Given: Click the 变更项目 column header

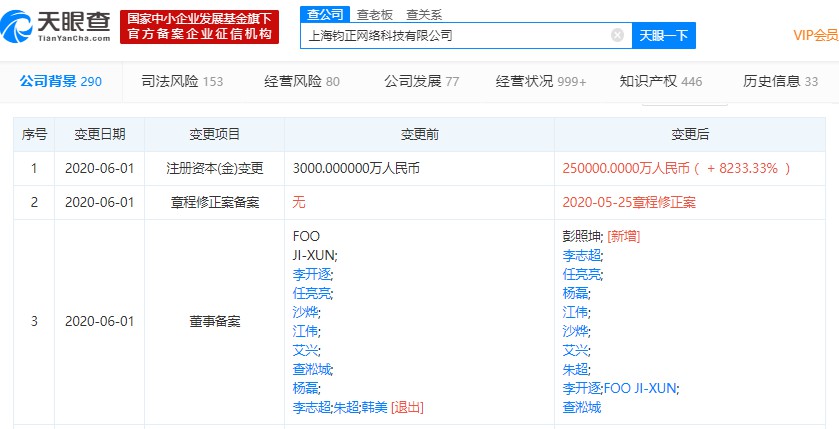Looking at the screenshot, I should pos(214,134).
